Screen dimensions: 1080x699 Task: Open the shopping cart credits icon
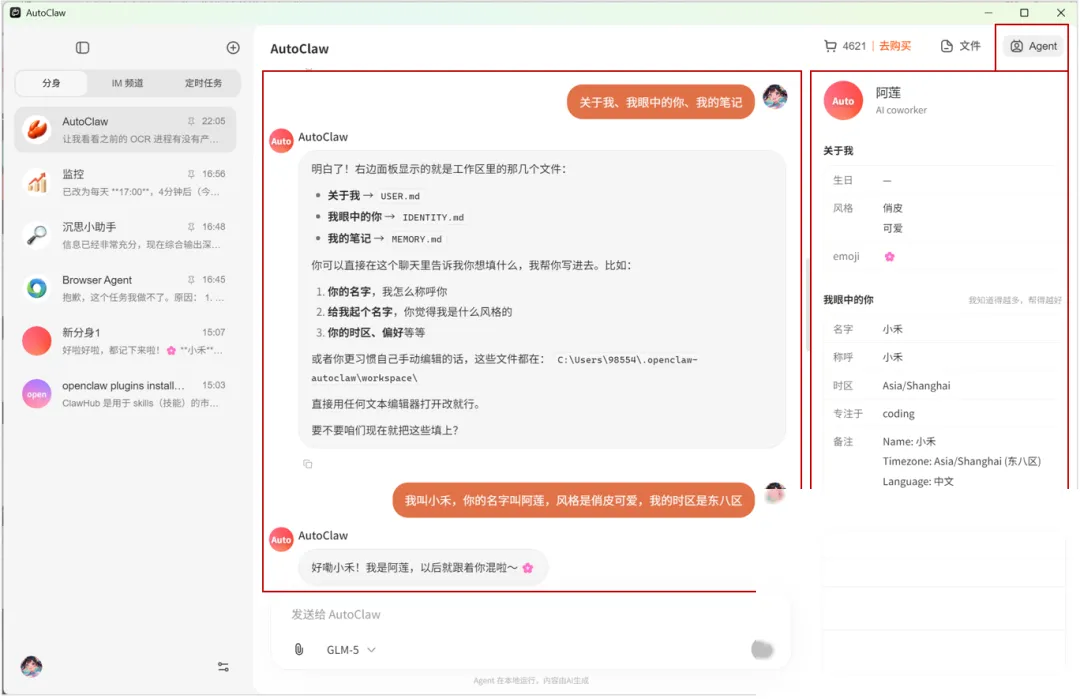pyautogui.click(x=830, y=45)
